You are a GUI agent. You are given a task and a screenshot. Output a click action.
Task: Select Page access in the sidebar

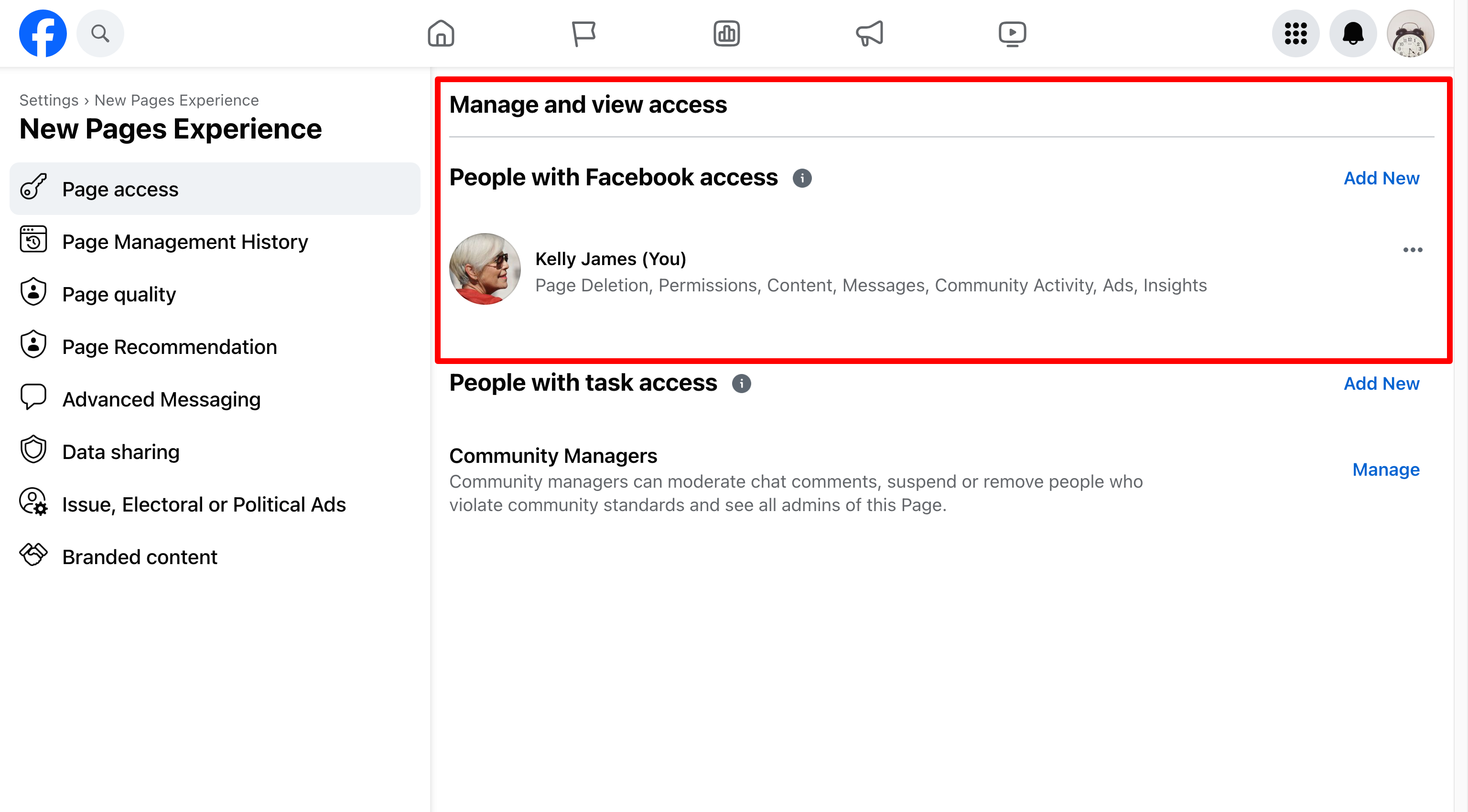(x=120, y=189)
